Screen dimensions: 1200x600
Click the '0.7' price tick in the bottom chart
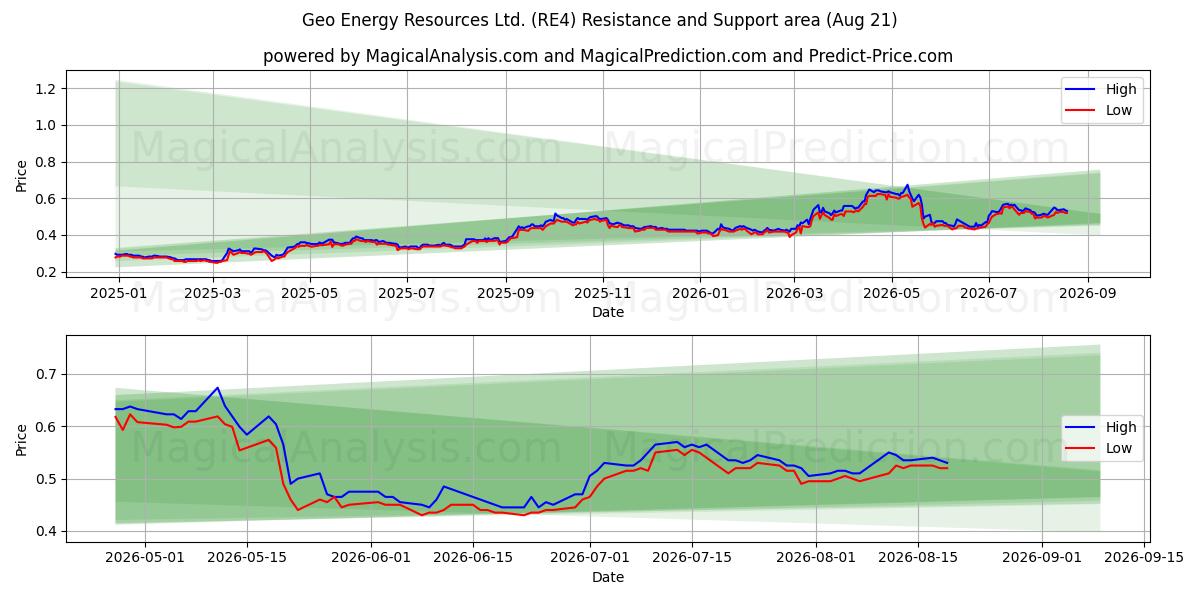pos(47,374)
